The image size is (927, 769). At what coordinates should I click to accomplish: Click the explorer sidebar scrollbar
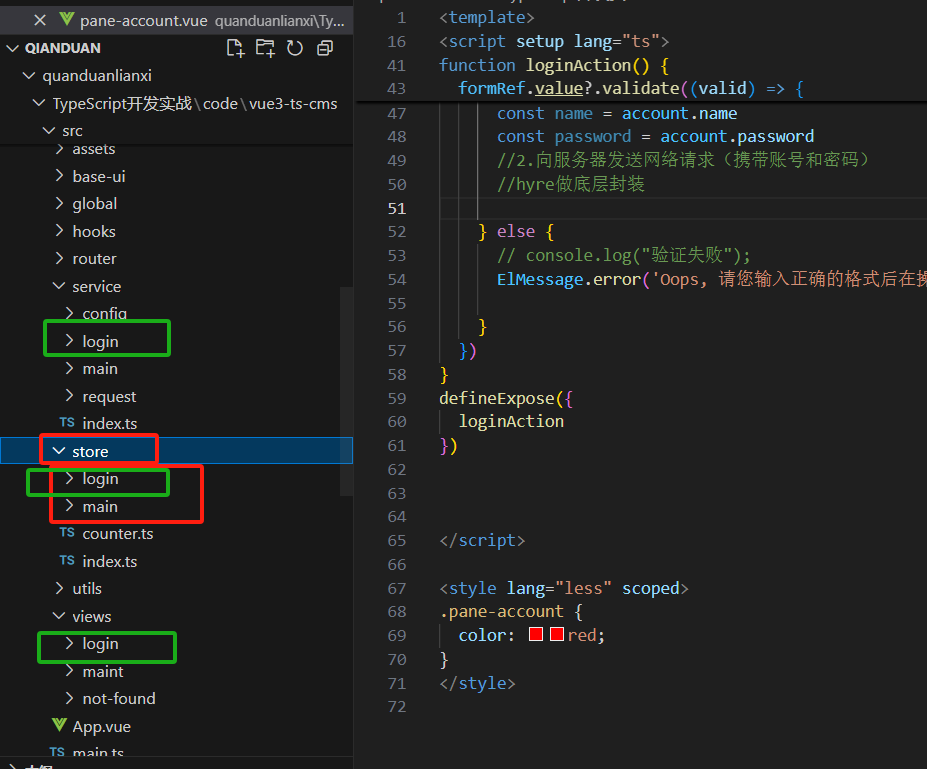(x=346, y=391)
